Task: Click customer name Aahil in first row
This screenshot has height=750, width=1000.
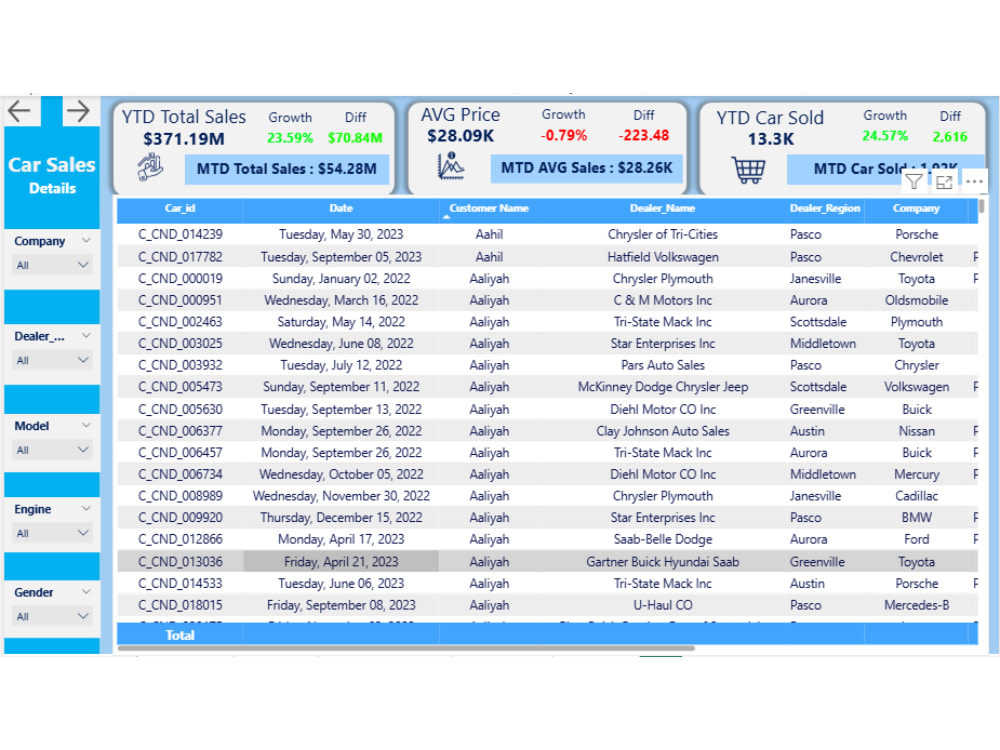Action: [x=489, y=234]
